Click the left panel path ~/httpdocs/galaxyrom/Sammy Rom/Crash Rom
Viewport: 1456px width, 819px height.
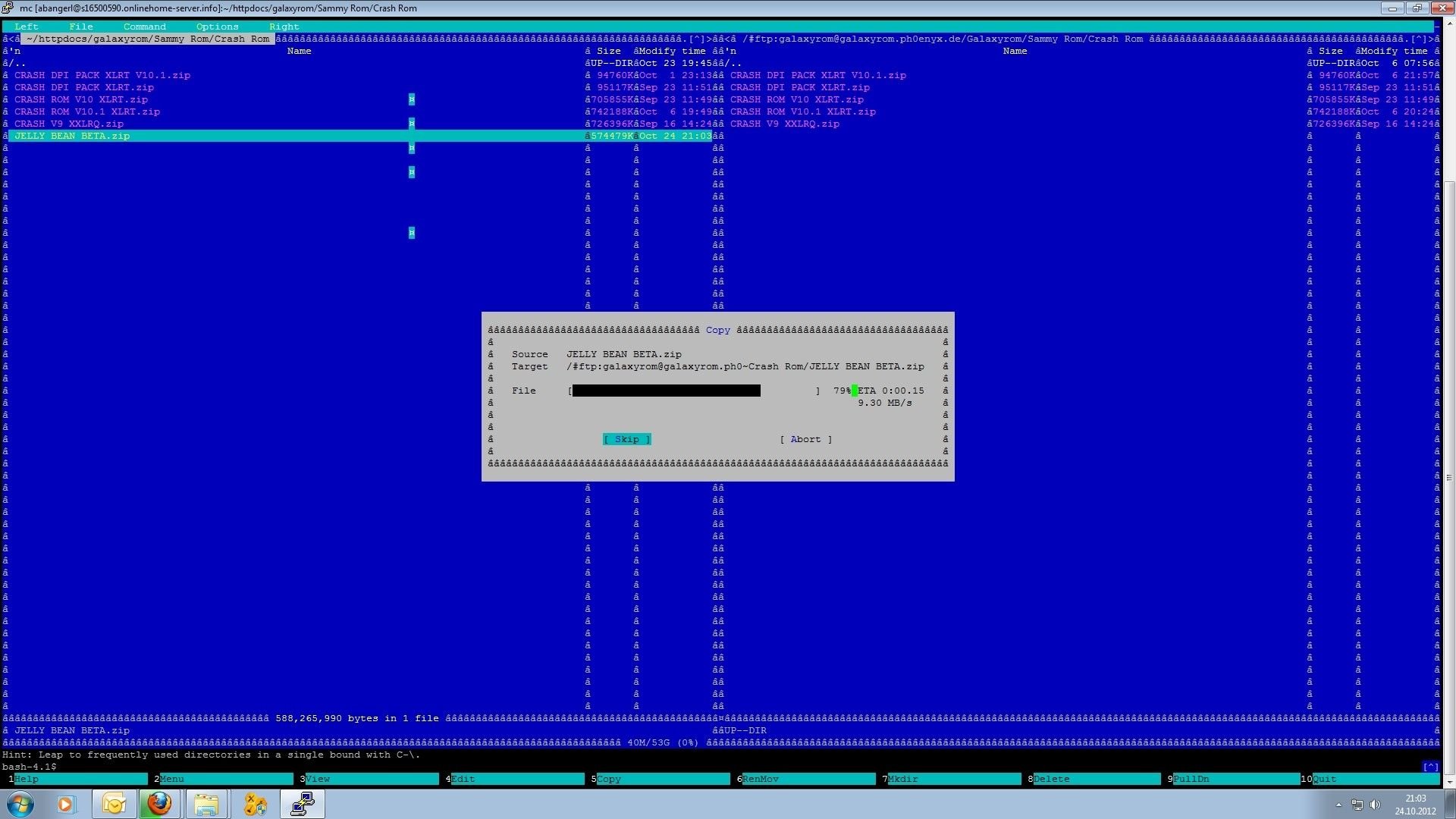[148, 39]
